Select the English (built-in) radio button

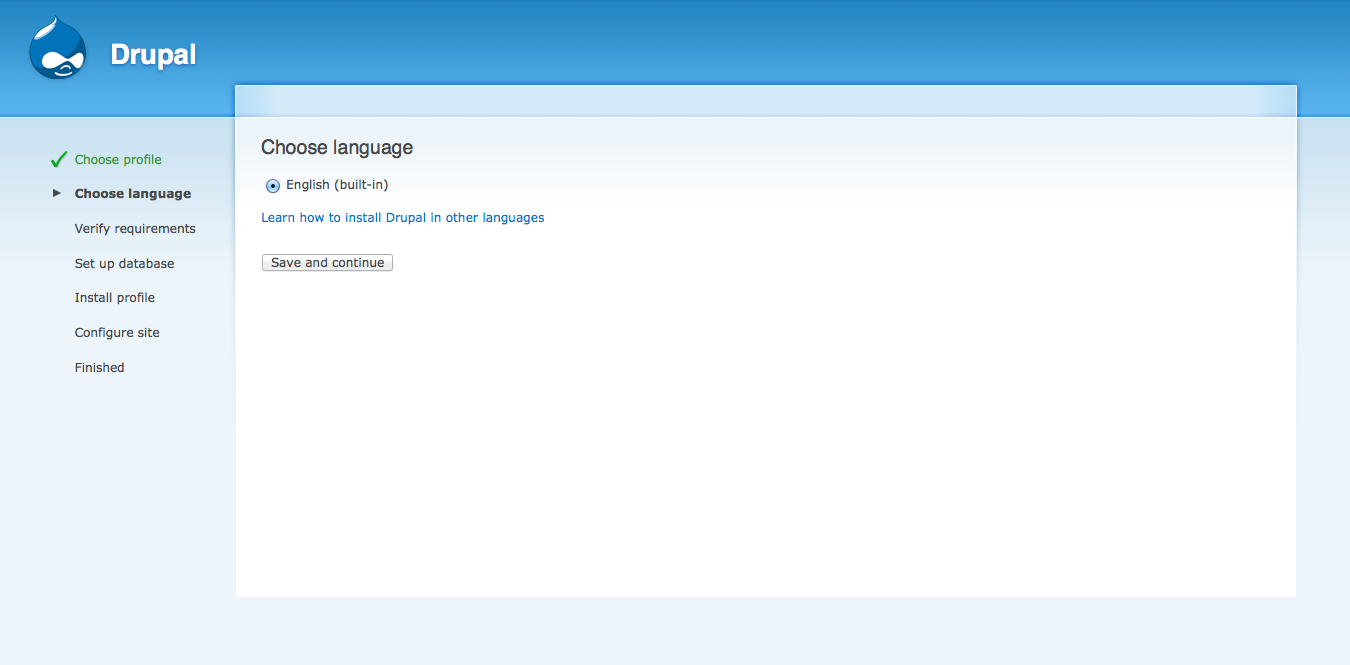tap(272, 185)
